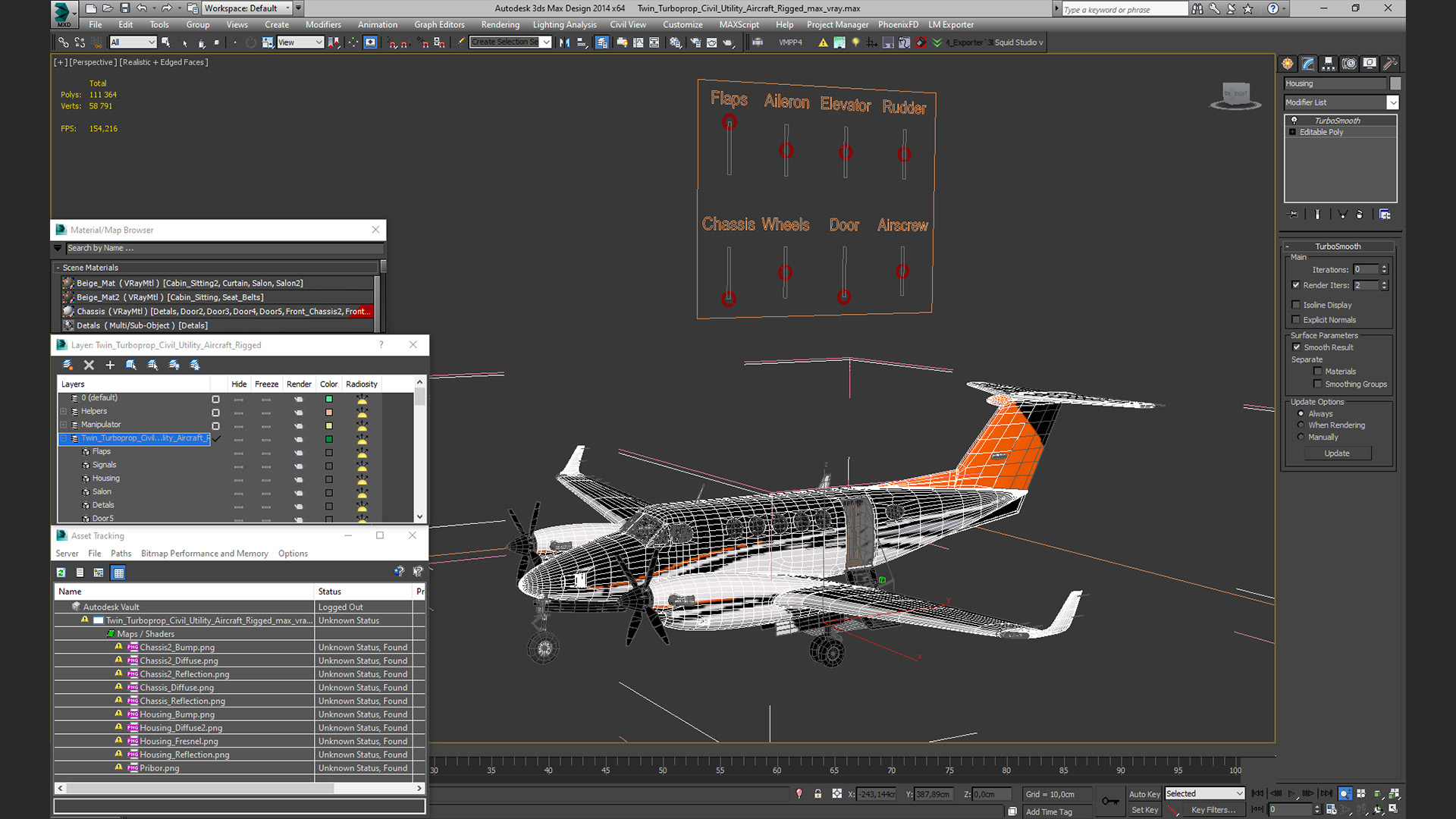Viewport: 1456px width, 819px height.
Task: Click Create New Layer plus icon
Action: [110, 366]
